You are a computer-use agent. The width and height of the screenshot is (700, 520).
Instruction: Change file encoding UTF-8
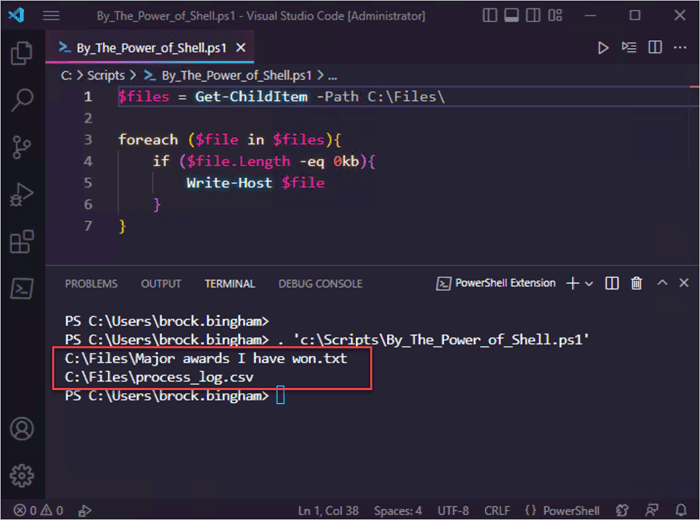(x=453, y=511)
